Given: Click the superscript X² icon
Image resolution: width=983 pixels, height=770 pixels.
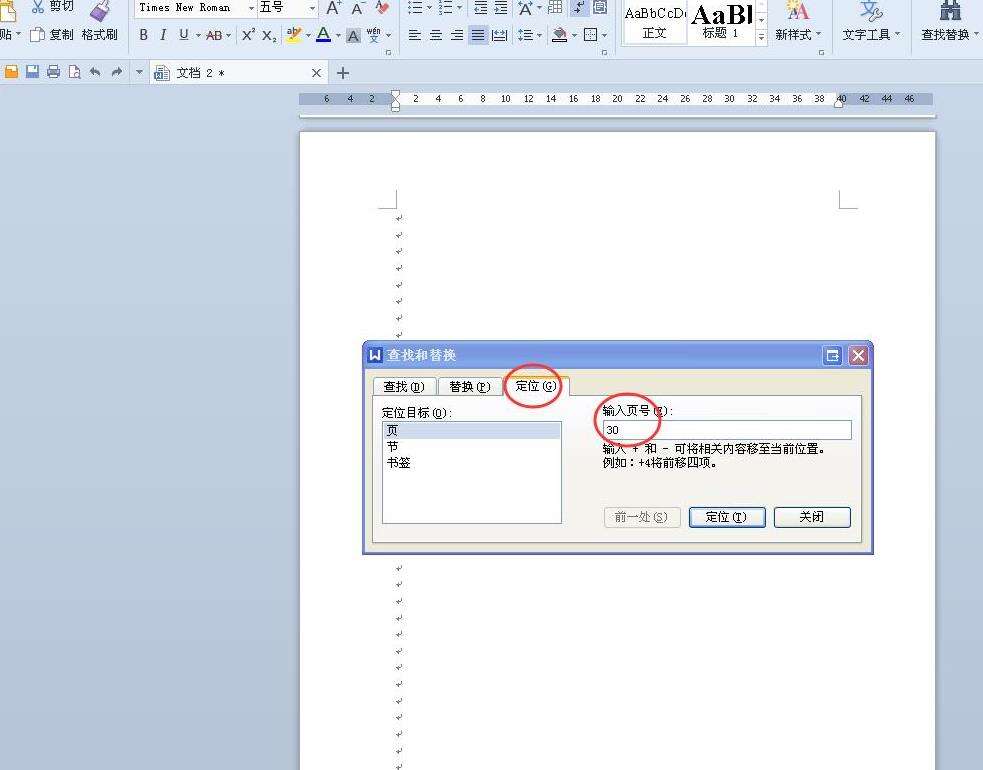Looking at the screenshot, I should [249, 35].
